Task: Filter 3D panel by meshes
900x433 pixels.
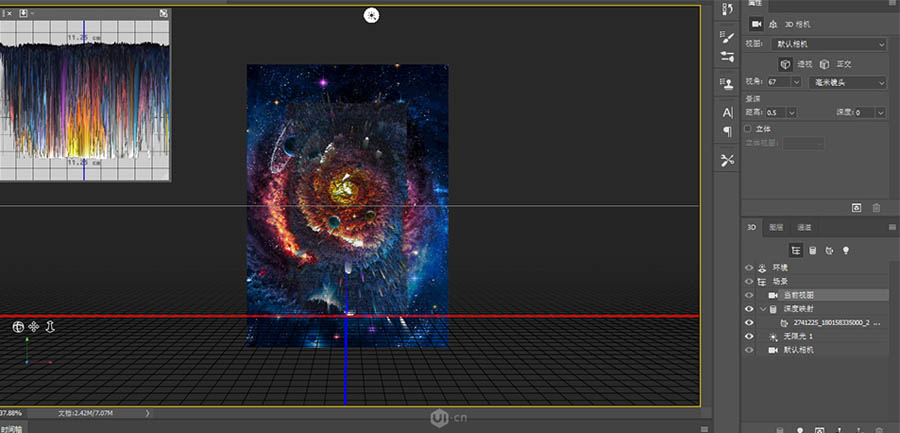Action: tap(812, 250)
